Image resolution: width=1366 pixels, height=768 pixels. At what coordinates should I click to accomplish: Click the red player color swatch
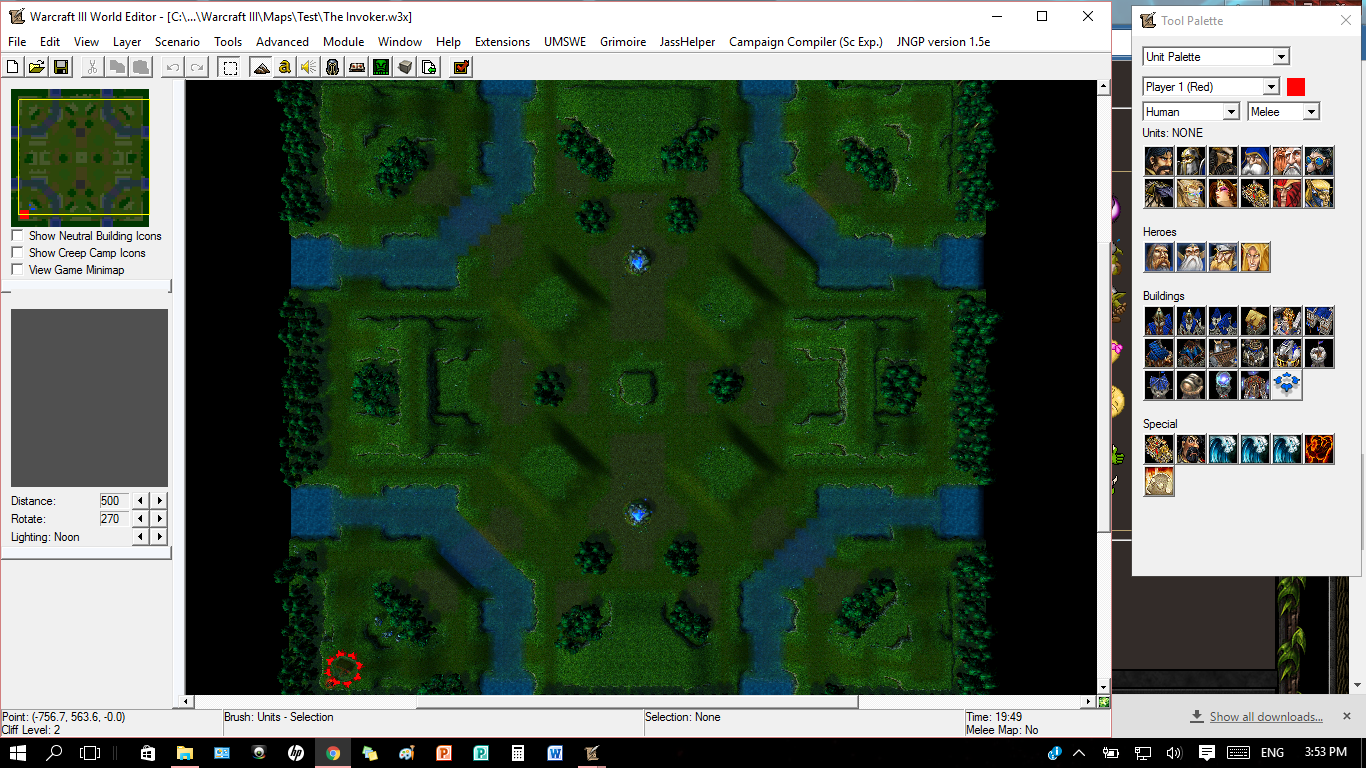(x=1296, y=87)
